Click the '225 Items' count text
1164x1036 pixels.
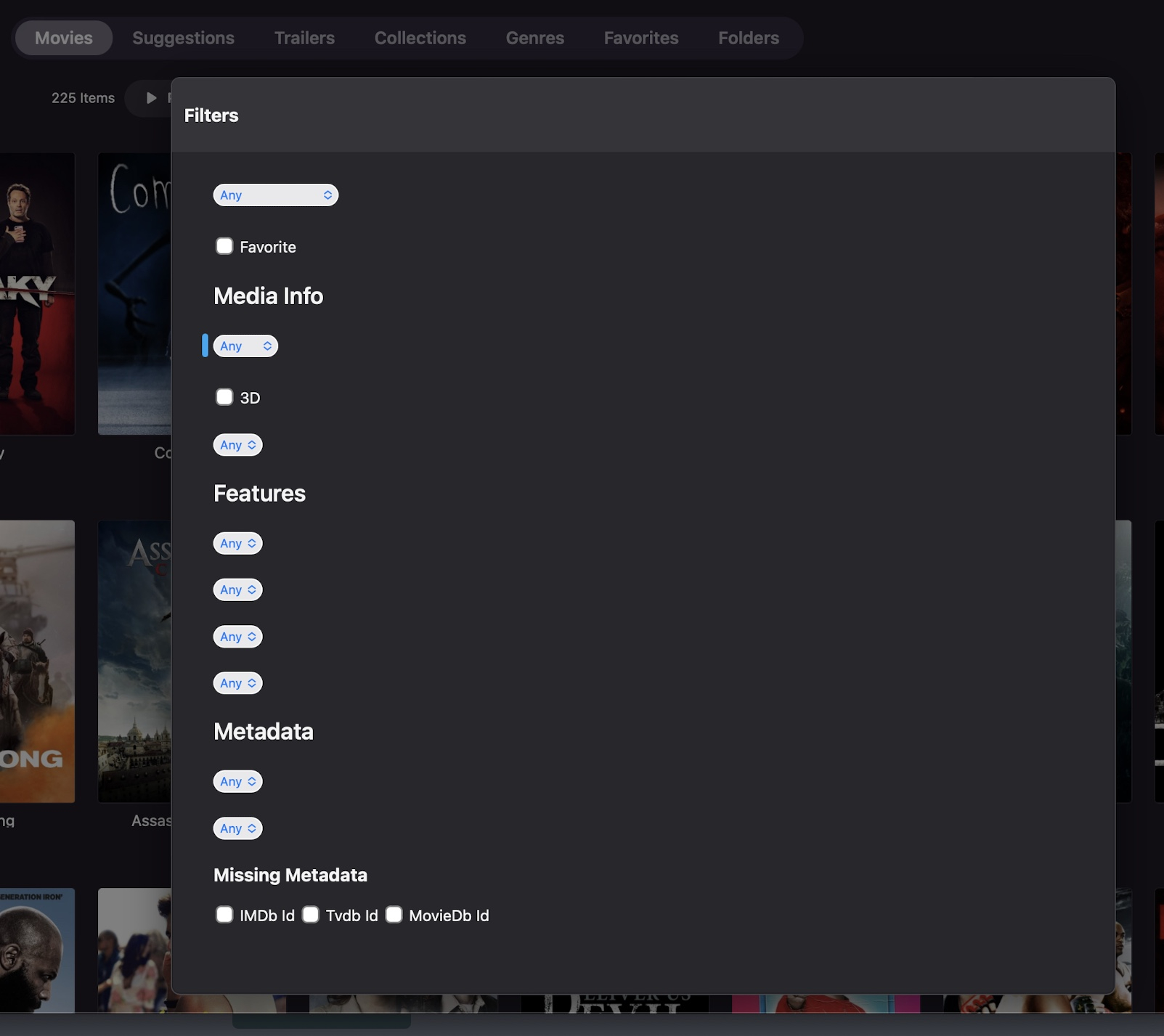tap(83, 98)
